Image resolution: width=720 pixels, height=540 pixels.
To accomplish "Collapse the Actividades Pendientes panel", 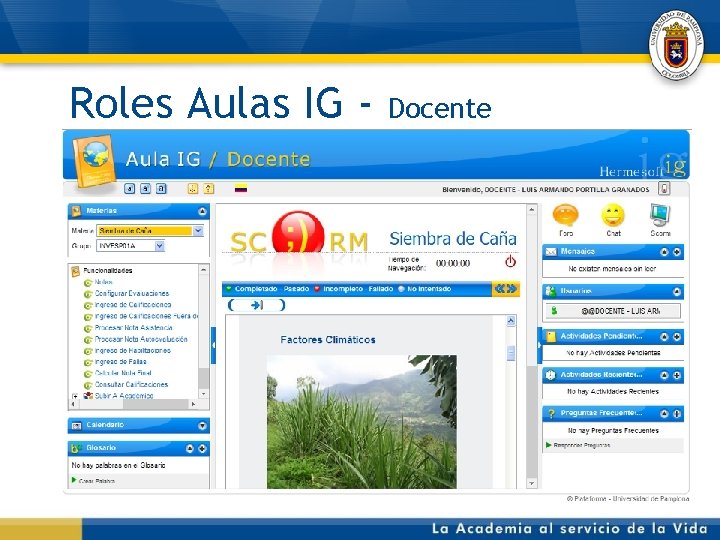I will point(664,337).
